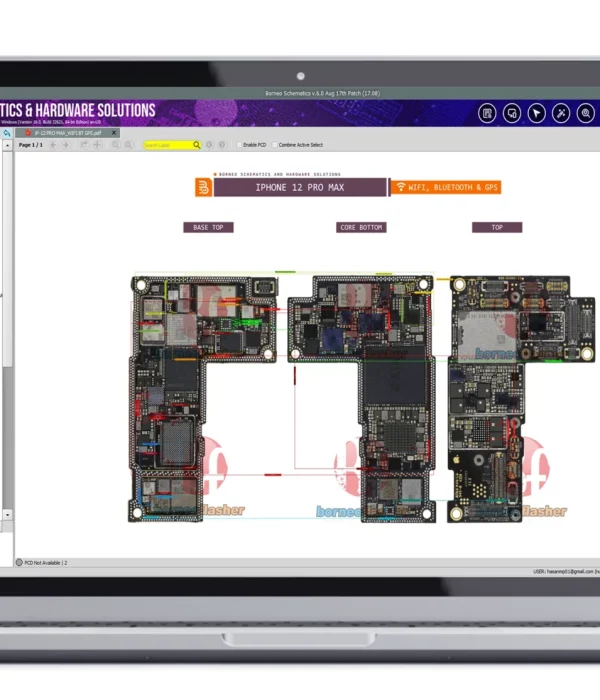The width and height of the screenshot is (600, 700).
Task: Click the WIFI, BLUETOOTH & GPS orange label
Action: click(446, 188)
